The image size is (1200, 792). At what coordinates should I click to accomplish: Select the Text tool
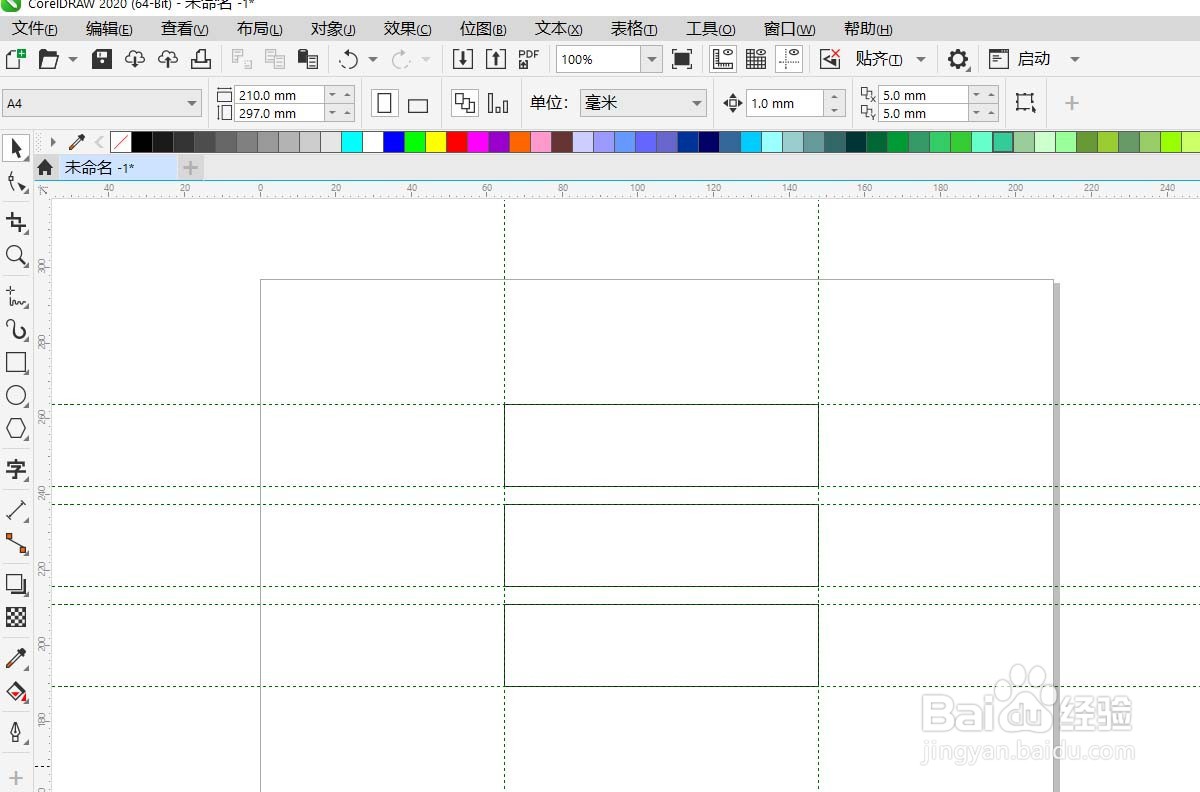16,468
